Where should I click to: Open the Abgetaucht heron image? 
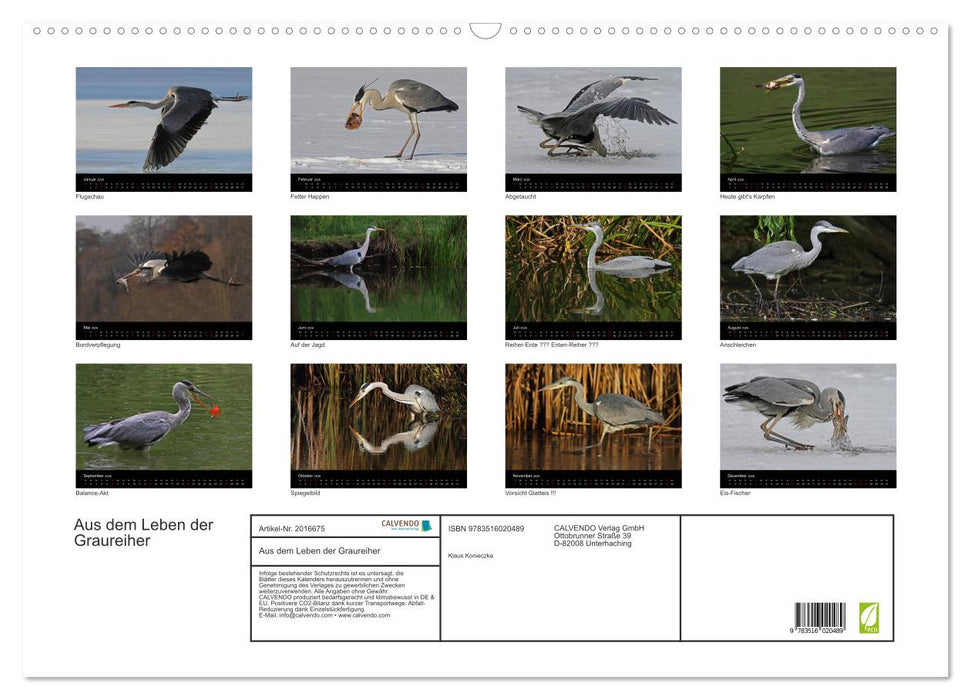(593, 121)
